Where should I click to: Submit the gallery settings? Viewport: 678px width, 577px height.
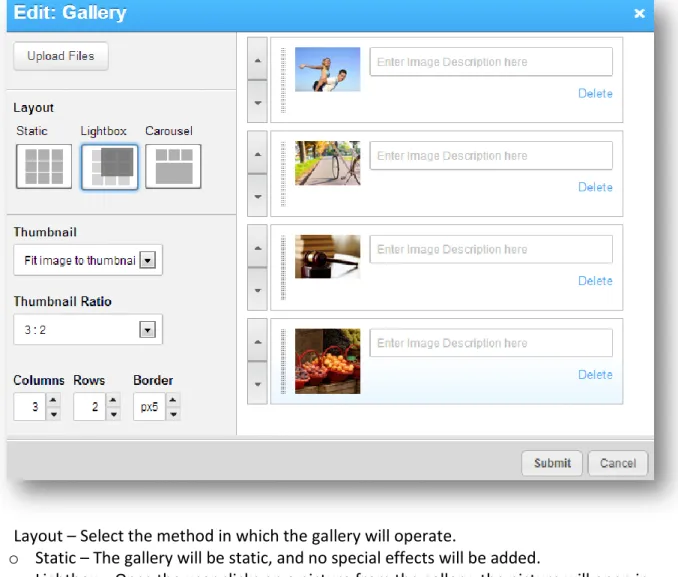552,463
